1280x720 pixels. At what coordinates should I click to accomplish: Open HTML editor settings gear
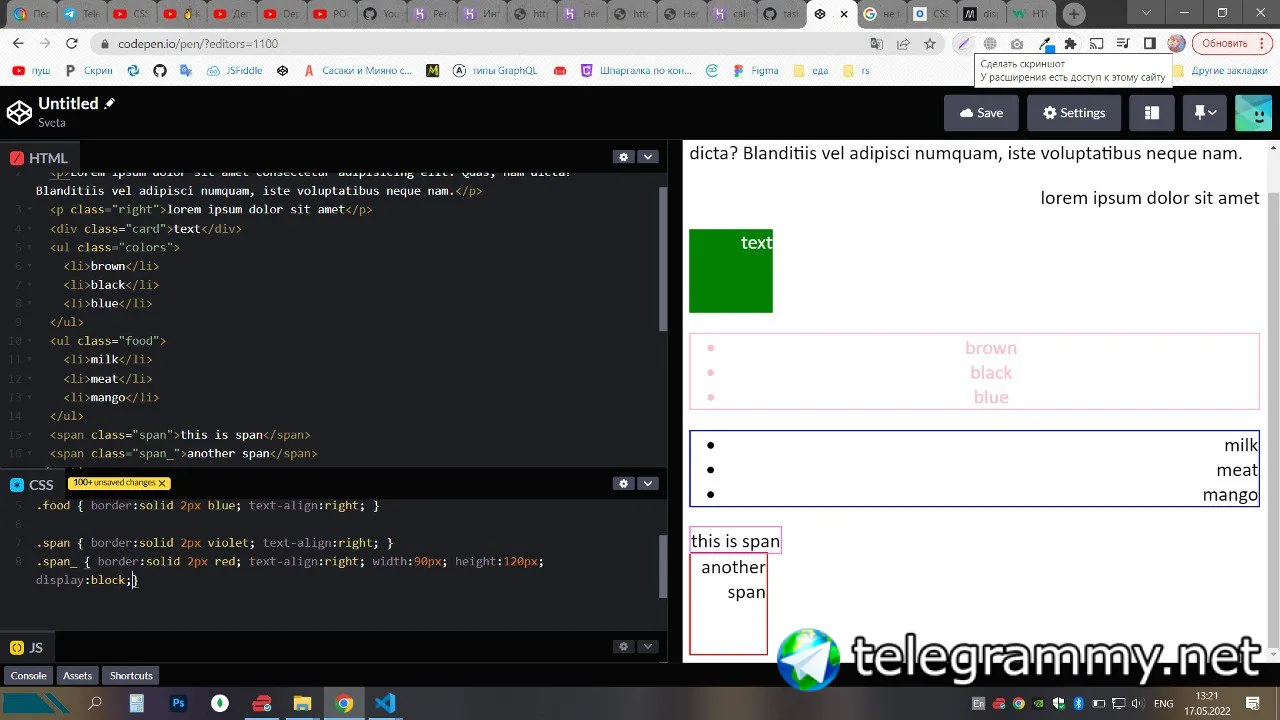(x=624, y=157)
